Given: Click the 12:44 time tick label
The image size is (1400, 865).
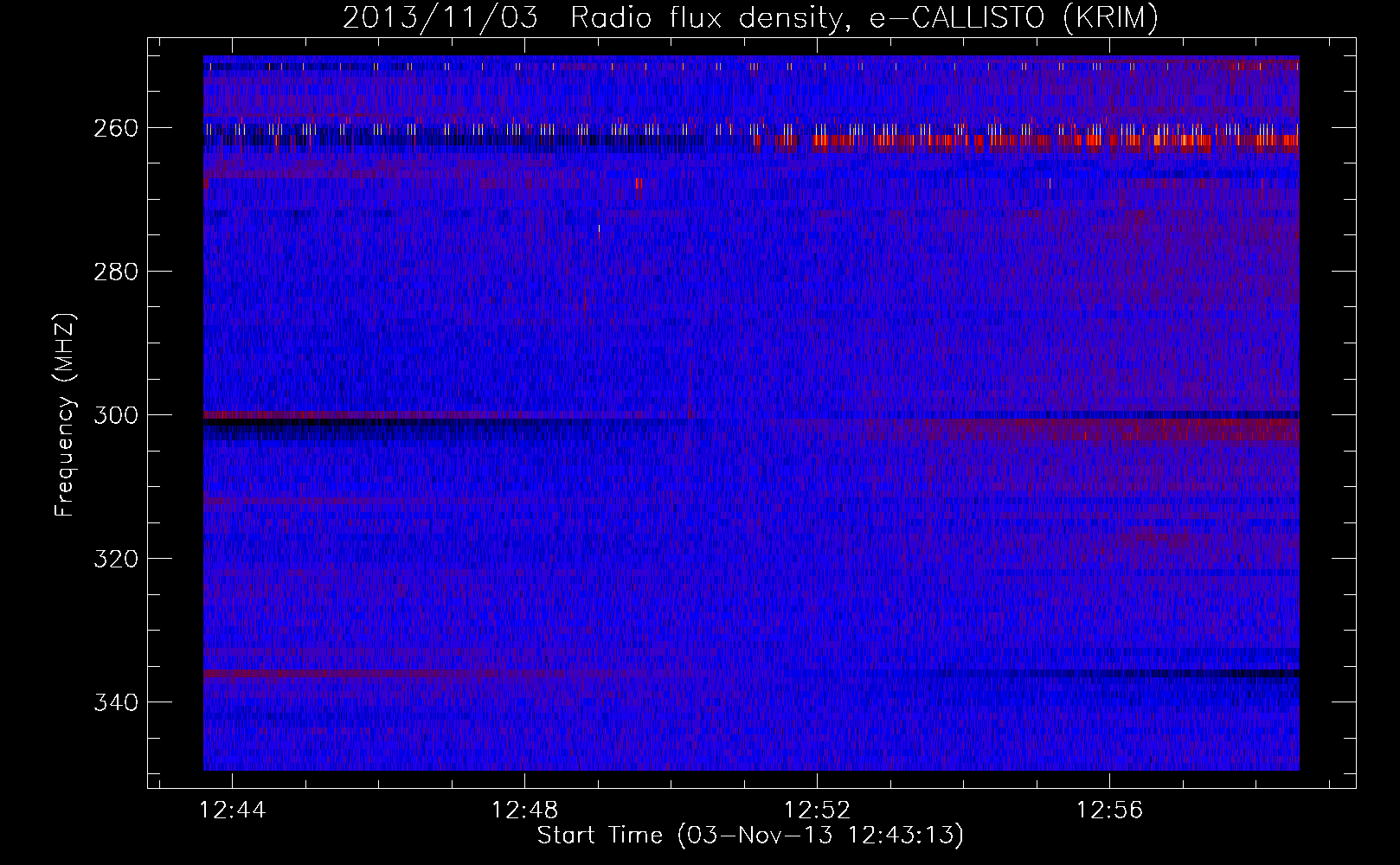Looking at the screenshot, I should click(233, 811).
